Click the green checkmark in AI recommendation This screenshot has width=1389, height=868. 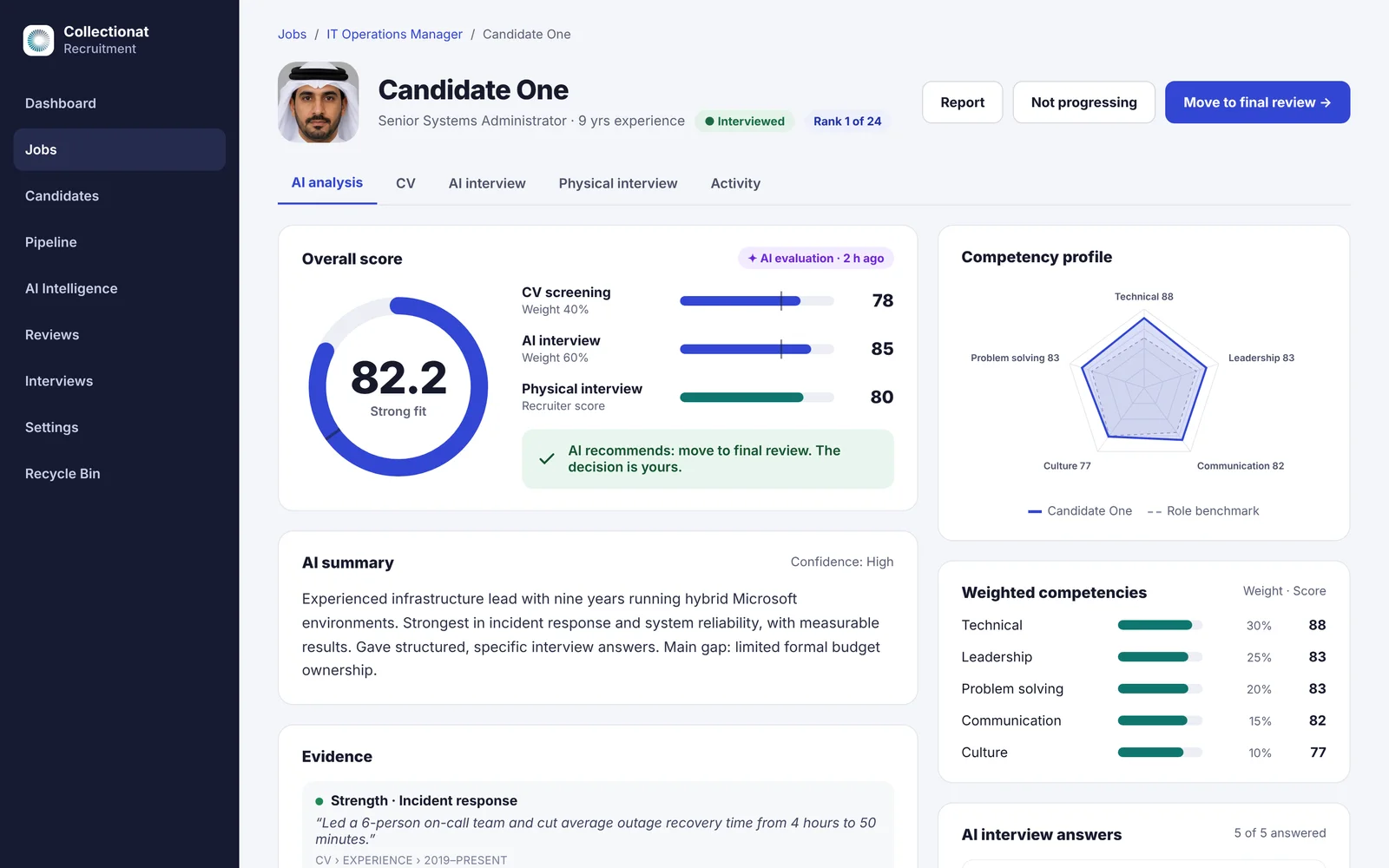click(547, 458)
